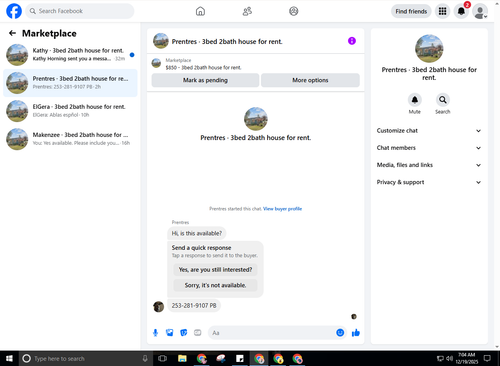Click the 'Hi, is this available?' message
500x366 pixels.
(x=197, y=233)
